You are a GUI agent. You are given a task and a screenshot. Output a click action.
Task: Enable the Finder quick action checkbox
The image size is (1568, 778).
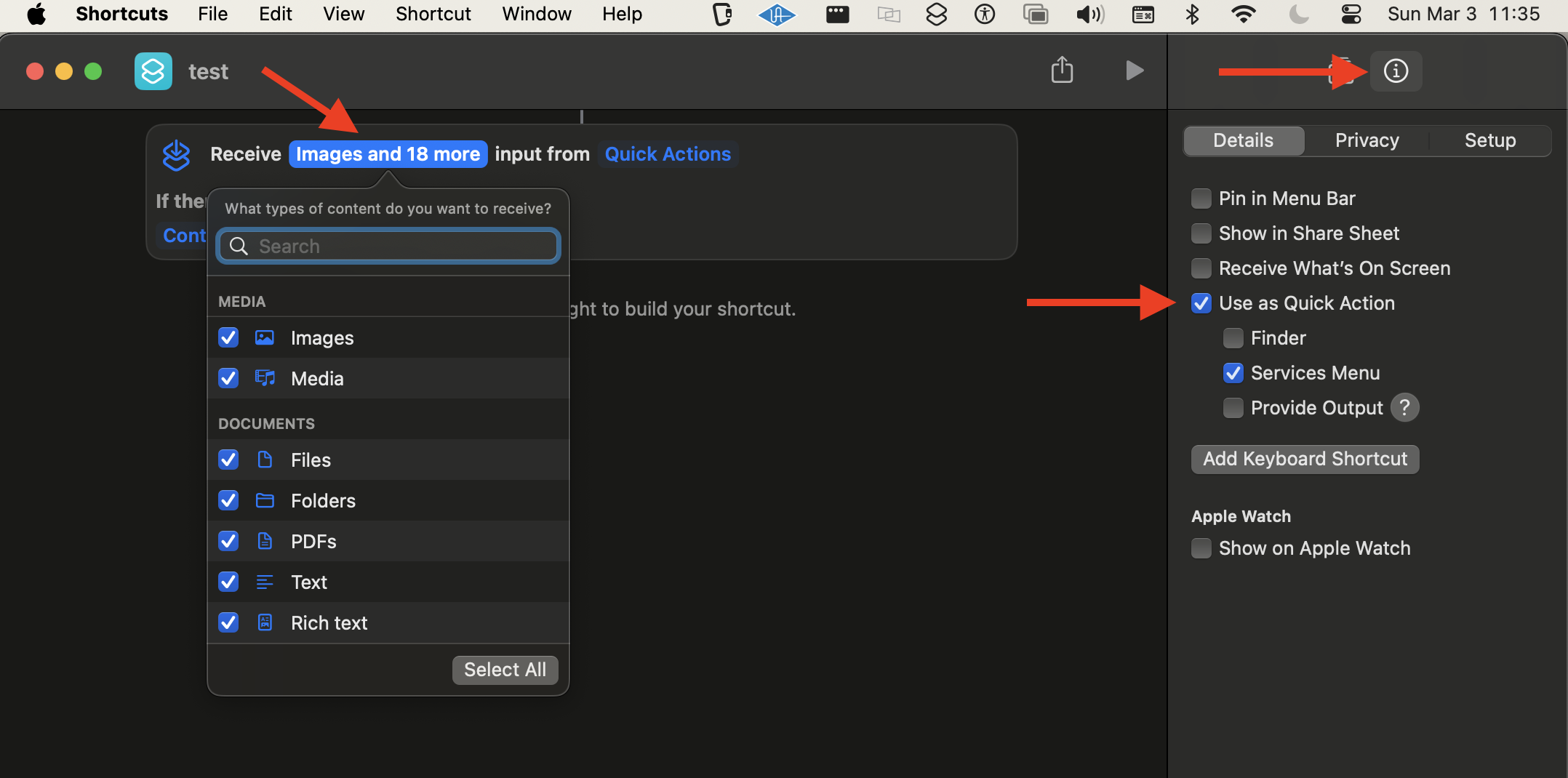[x=1233, y=338]
